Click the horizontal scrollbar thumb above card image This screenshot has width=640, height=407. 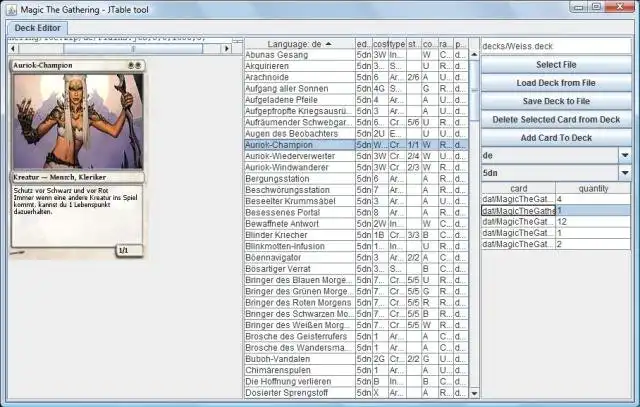coord(133,49)
